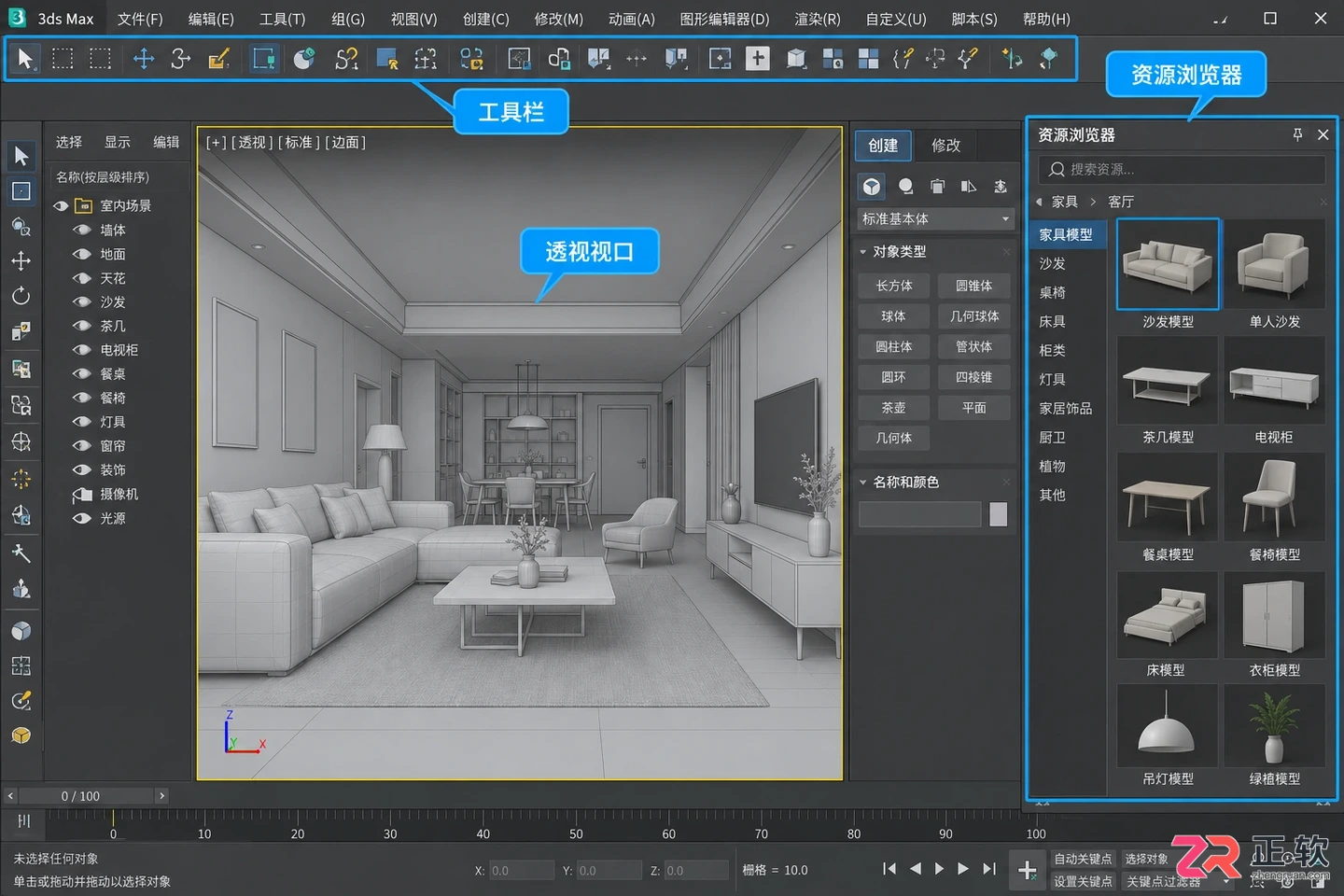
Task: Open the 标准基本体 dropdown
Action: coord(935,218)
